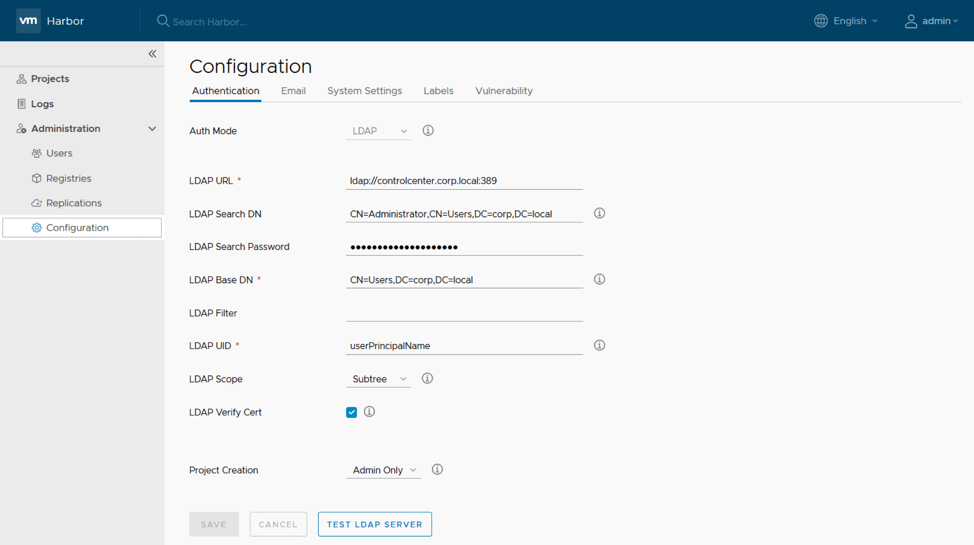Open the LDAP Scope Subtree dropdown
The image size is (974, 545).
pos(378,380)
